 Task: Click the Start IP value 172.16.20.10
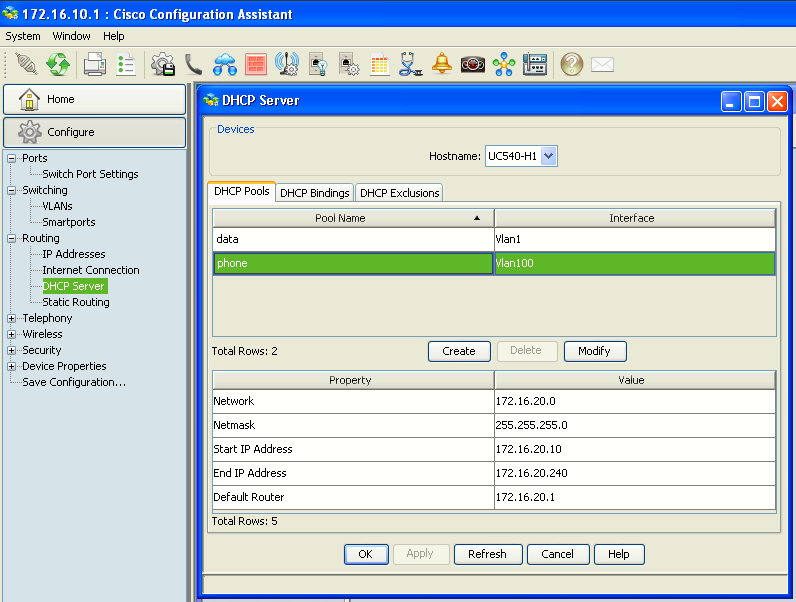click(528, 449)
